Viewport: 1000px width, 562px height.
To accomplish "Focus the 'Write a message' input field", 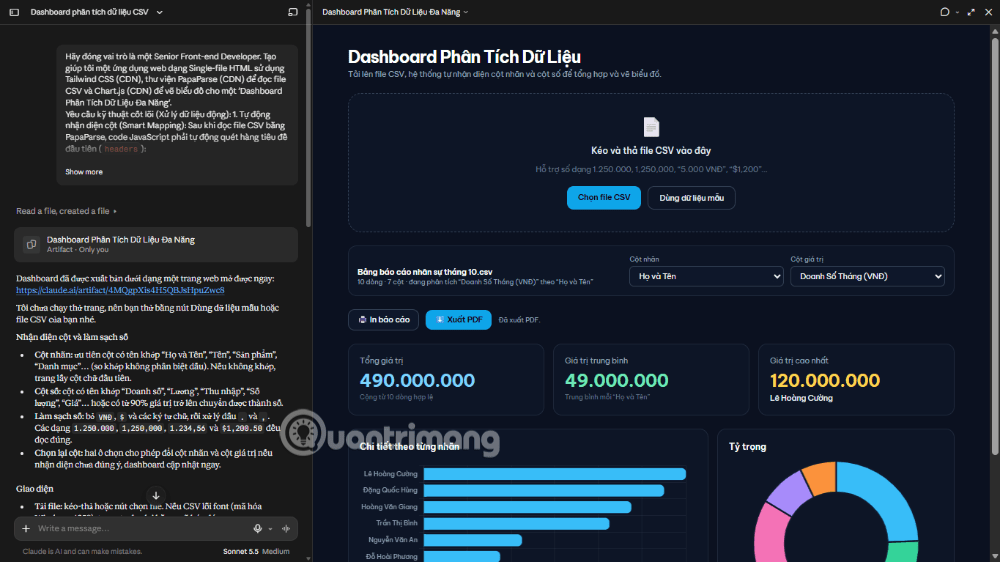I will (x=140, y=528).
